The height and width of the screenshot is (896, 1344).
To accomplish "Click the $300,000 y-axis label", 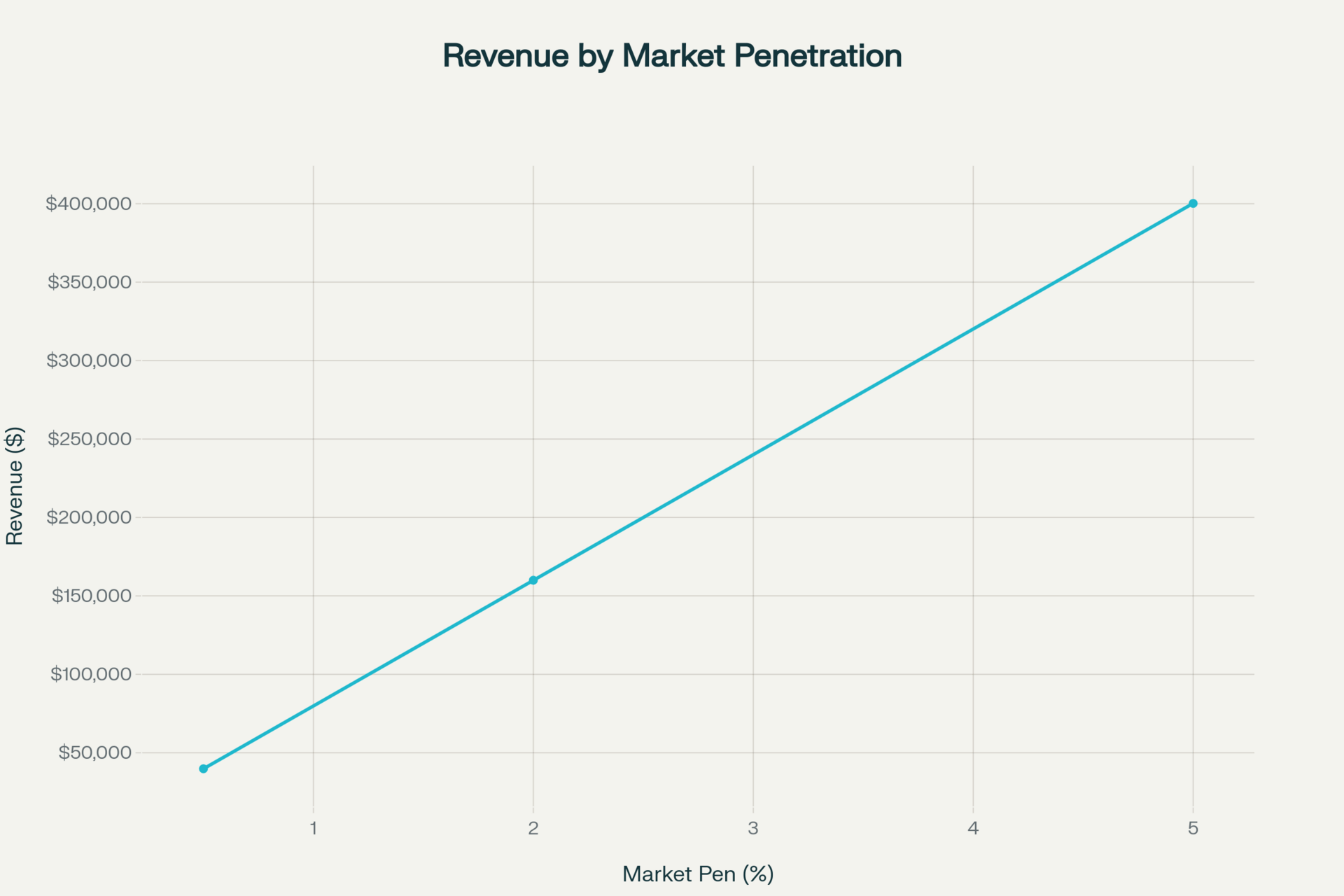I will coord(89,360).
